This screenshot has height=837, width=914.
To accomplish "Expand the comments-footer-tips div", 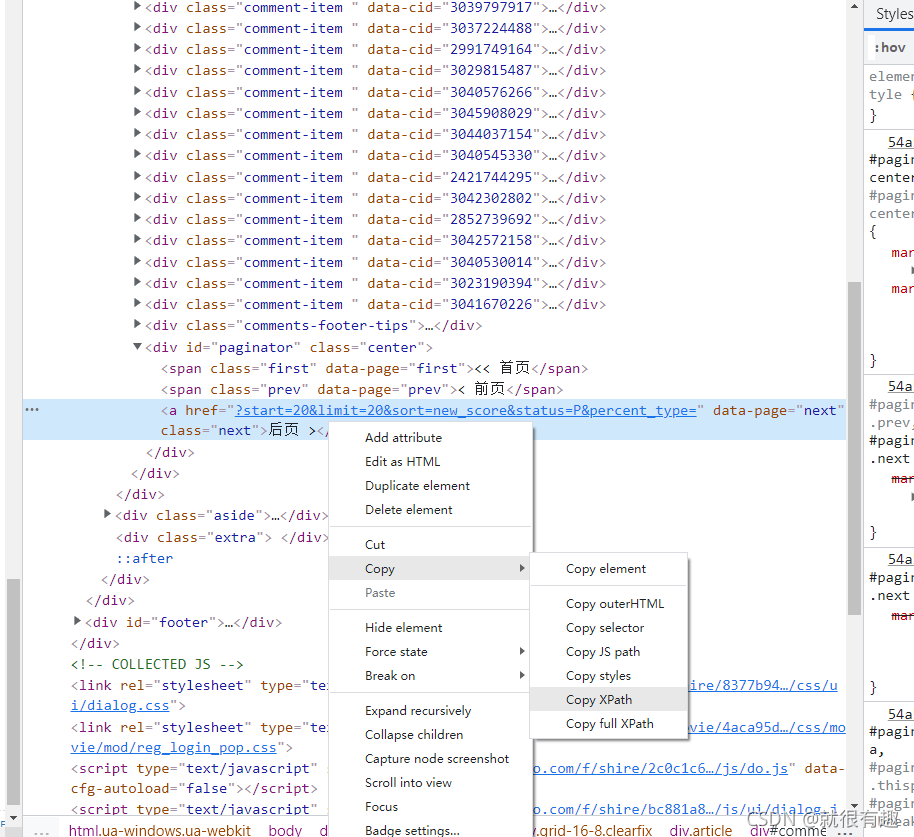I will [138, 325].
